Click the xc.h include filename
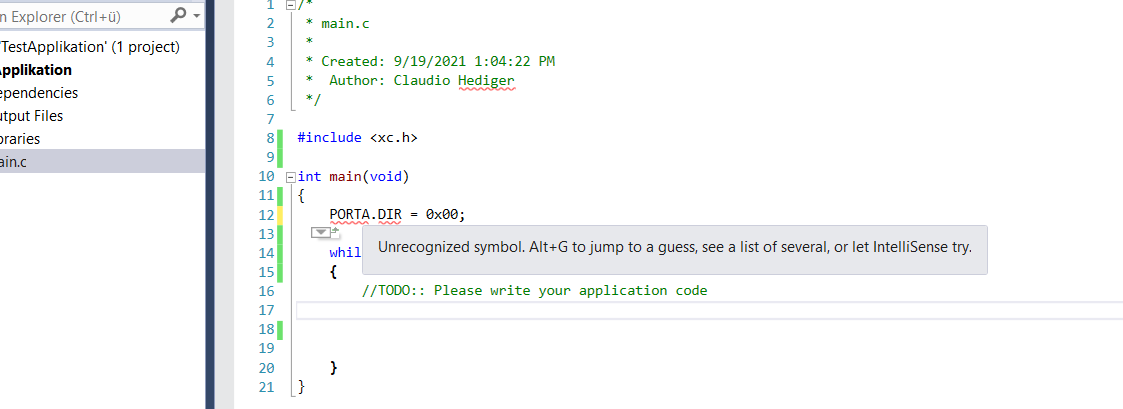This screenshot has height=409, width=1123. [394, 138]
